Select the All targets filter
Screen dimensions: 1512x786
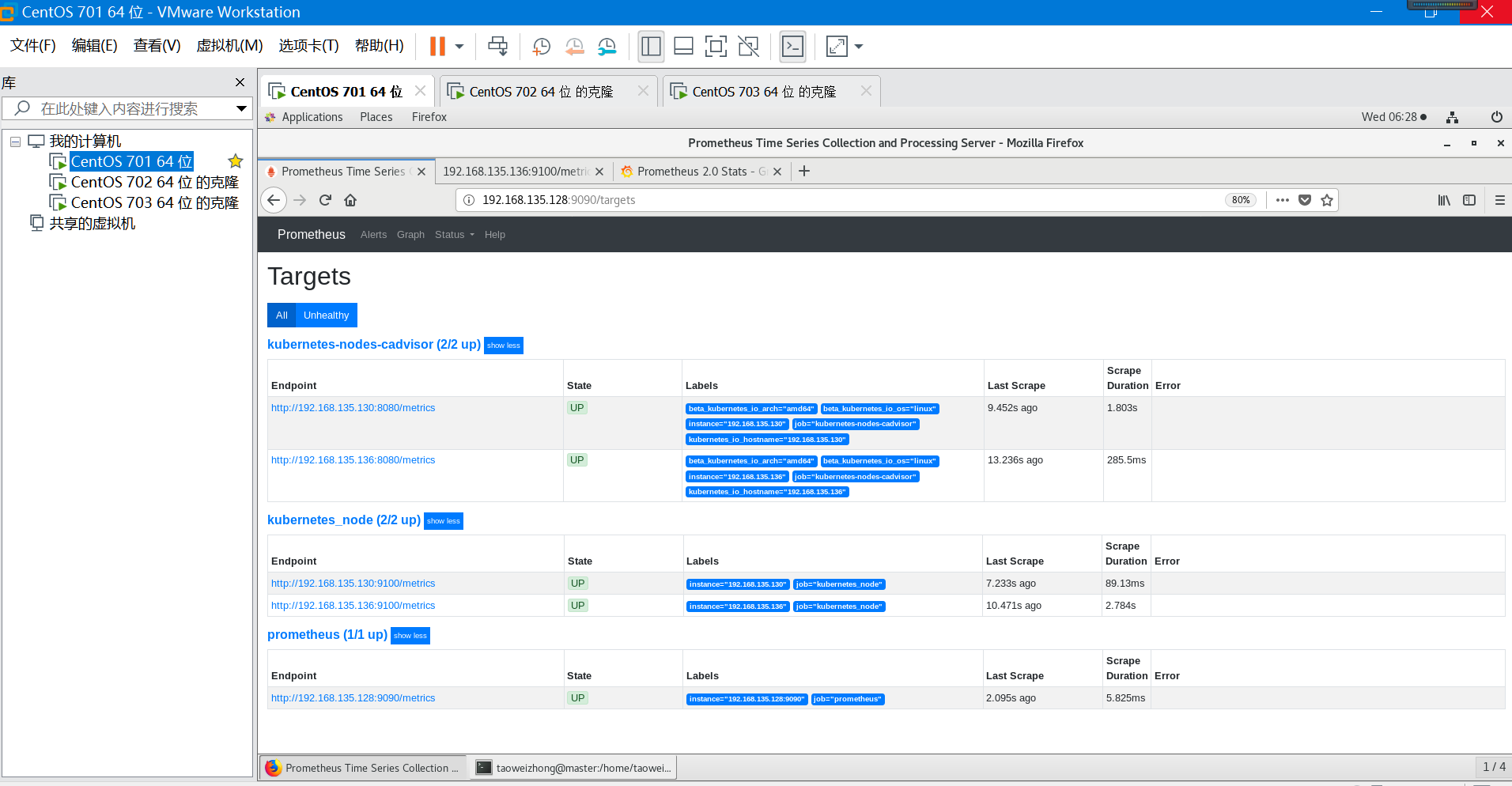coord(282,315)
